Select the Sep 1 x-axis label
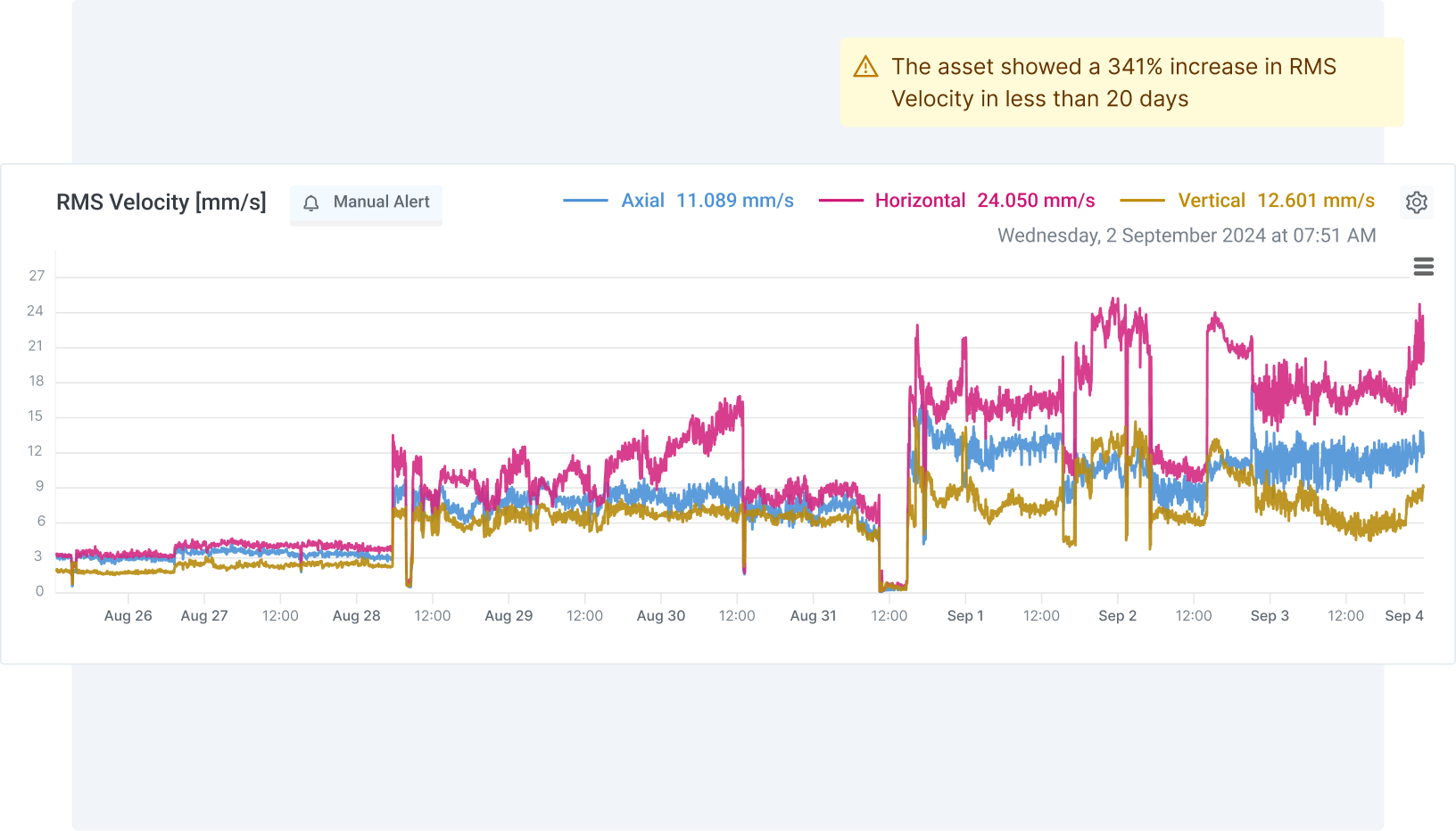 [965, 615]
